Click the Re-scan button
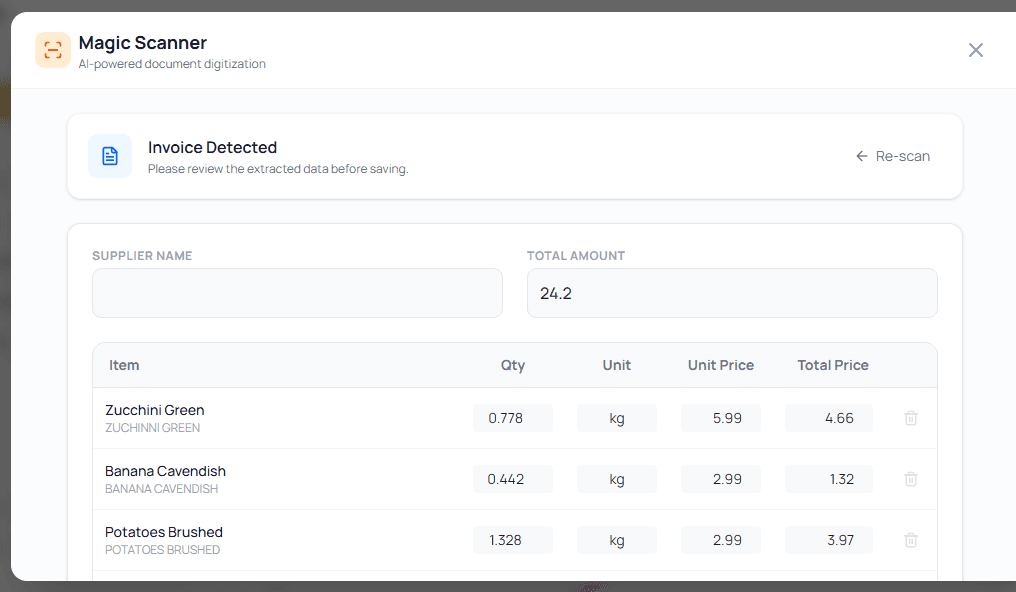 click(893, 156)
